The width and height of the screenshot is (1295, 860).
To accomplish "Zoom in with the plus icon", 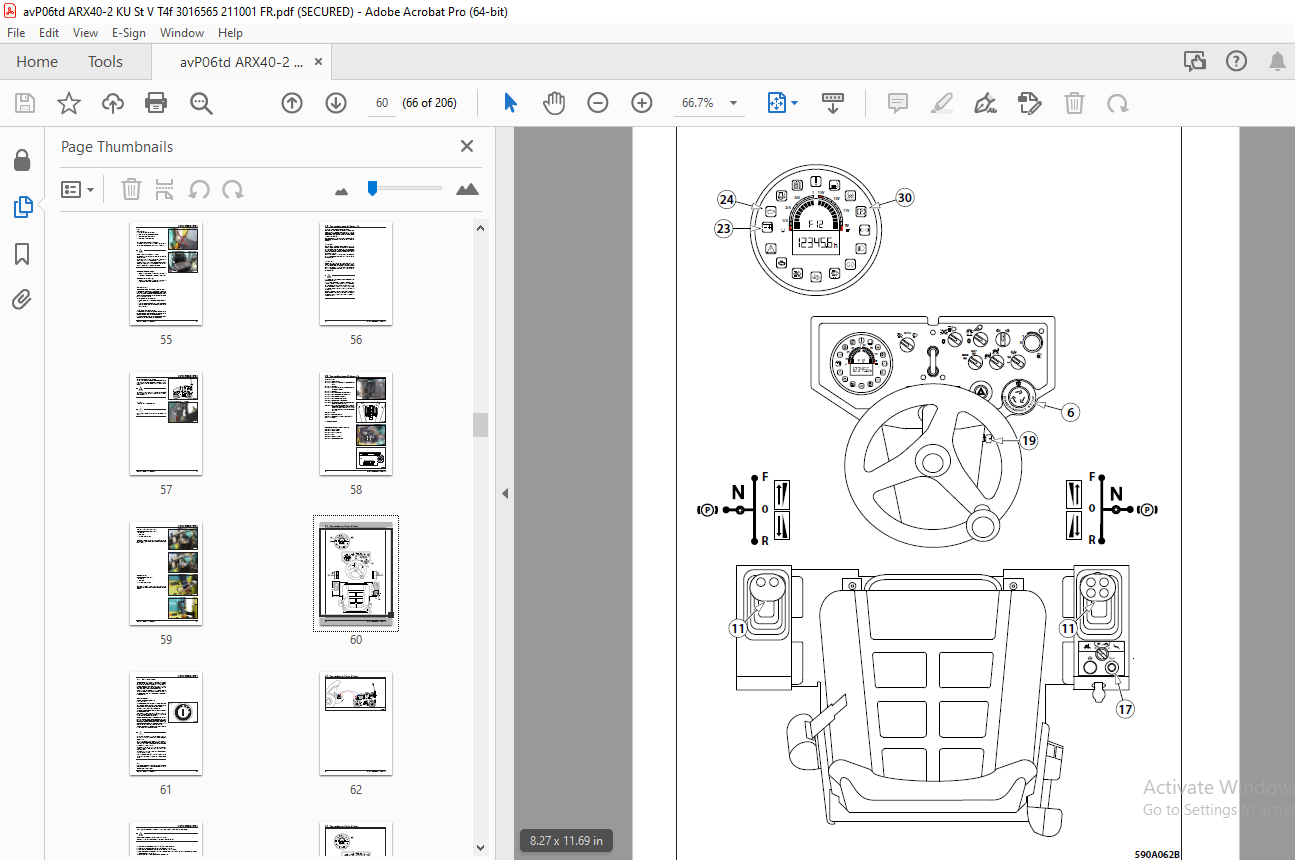I will pos(642,103).
